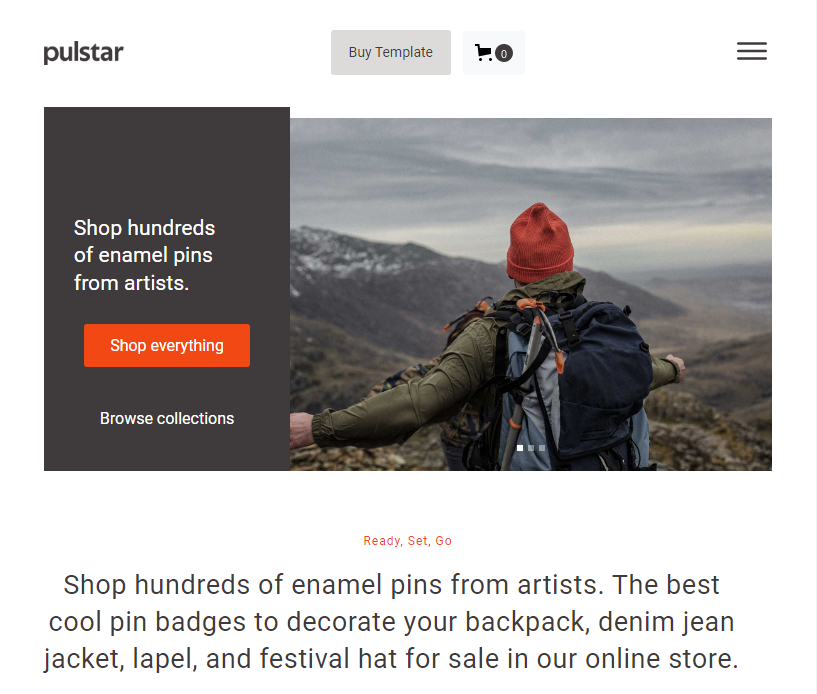Select the first slider dot indicator
Viewport: 817px width, 694px height.
[519, 448]
